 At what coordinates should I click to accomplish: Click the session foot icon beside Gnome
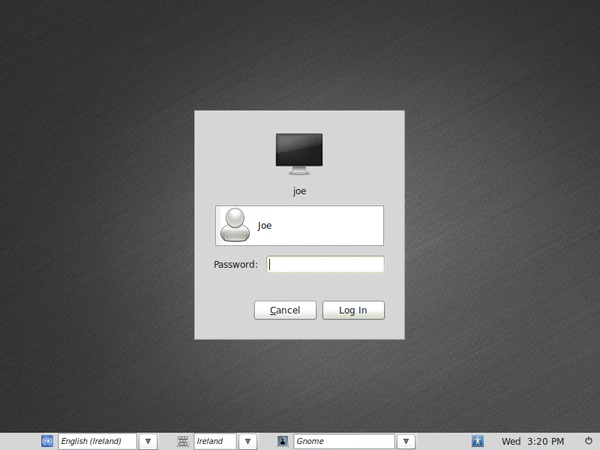coord(283,441)
